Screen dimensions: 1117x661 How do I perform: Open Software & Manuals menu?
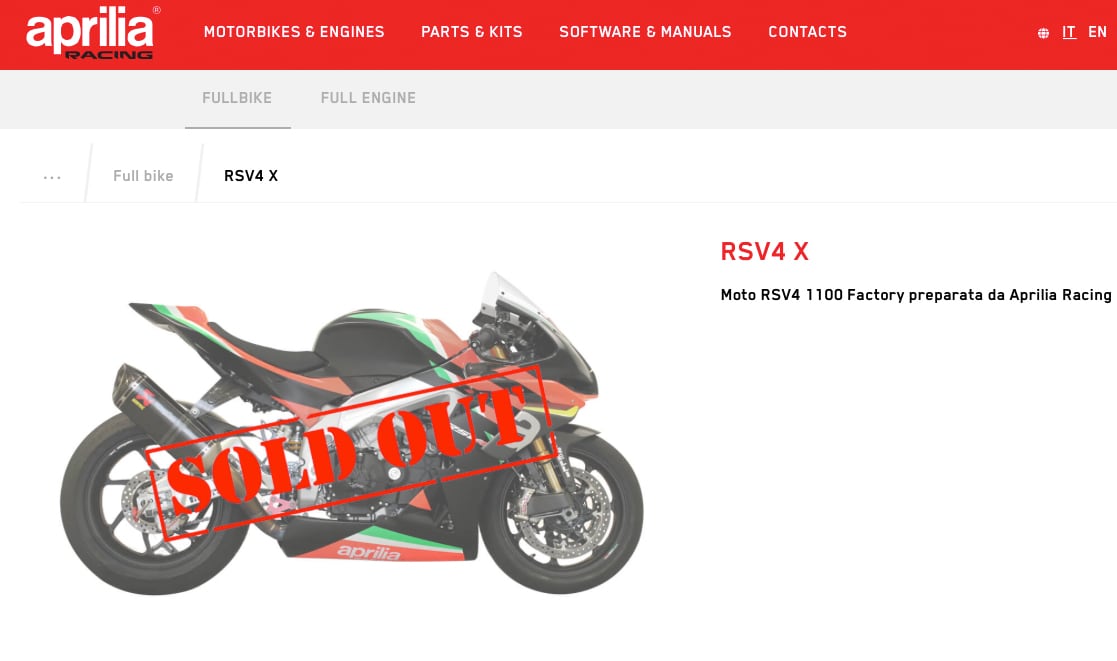[645, 32]
